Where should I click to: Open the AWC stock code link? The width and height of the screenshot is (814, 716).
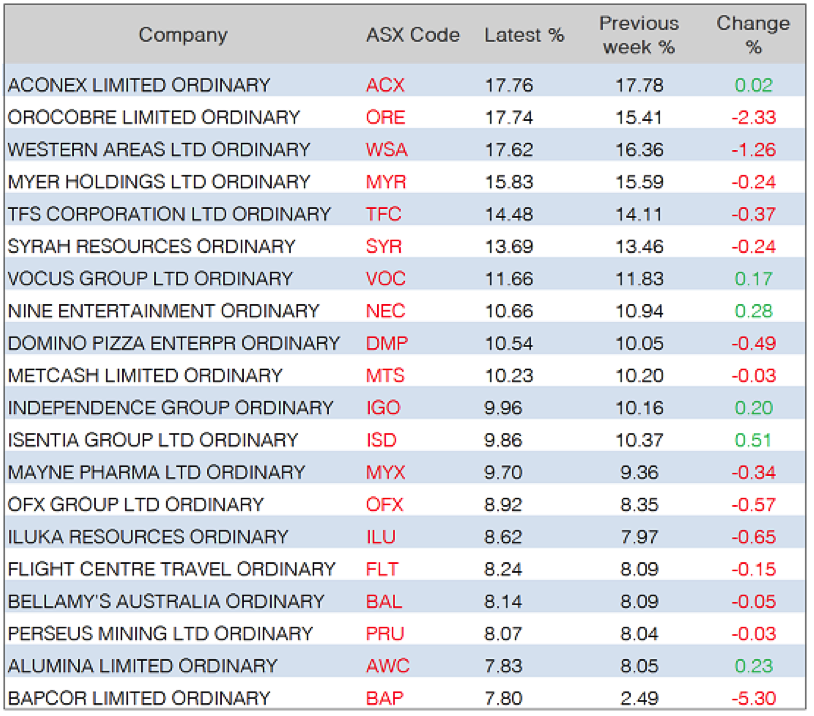388,666
